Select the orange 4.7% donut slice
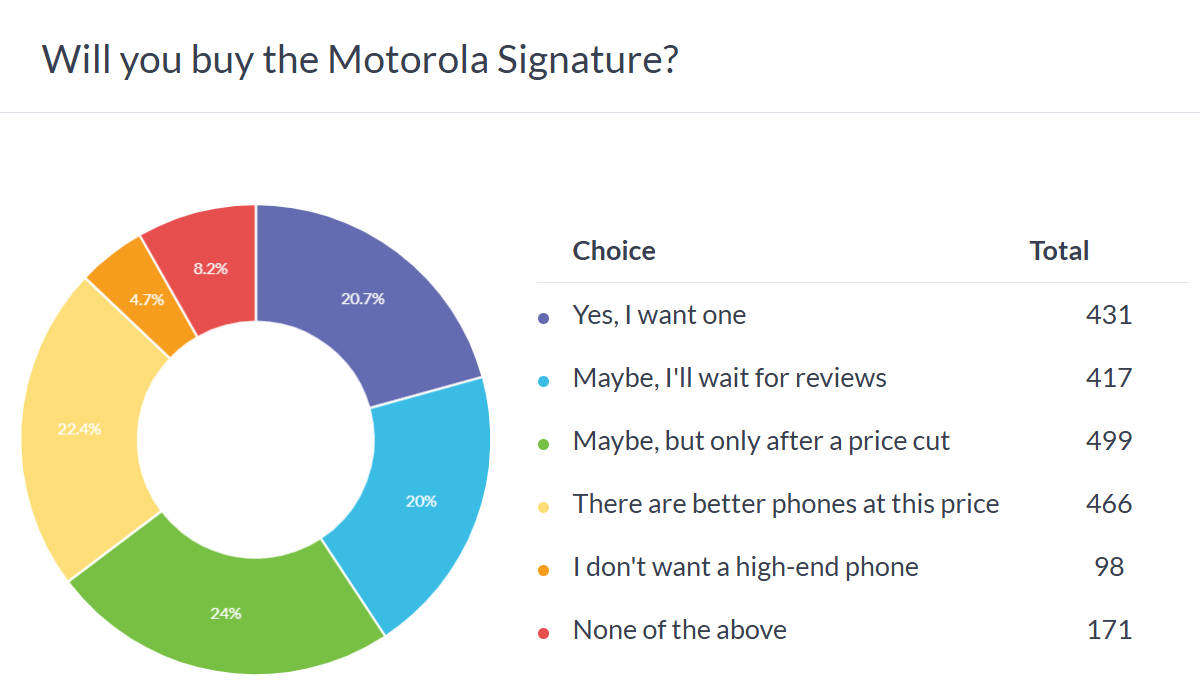The width and height of the screenshot is (1200, 690). 146,298
